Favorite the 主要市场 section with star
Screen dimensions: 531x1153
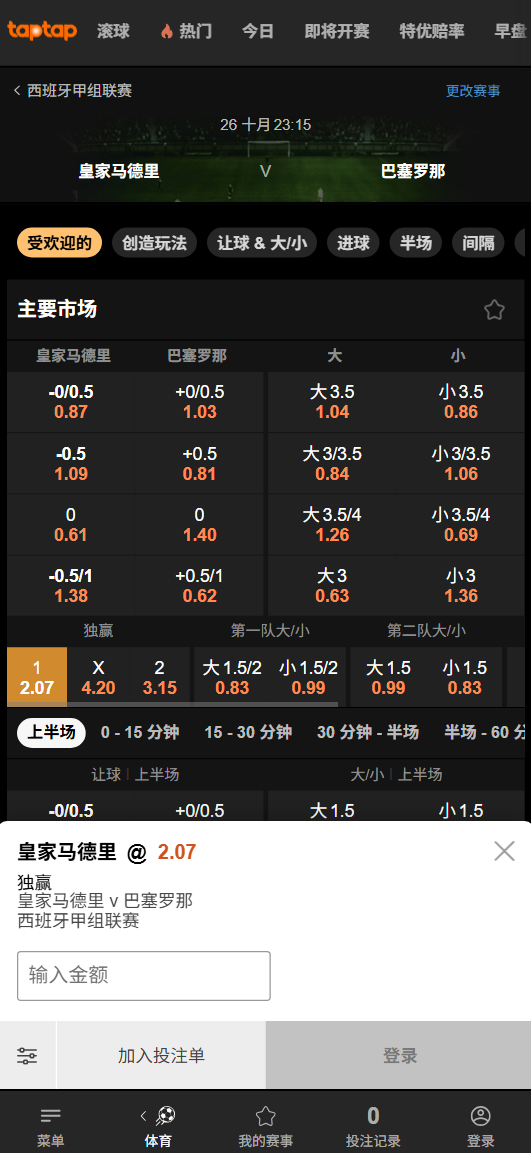coord(494,310)
